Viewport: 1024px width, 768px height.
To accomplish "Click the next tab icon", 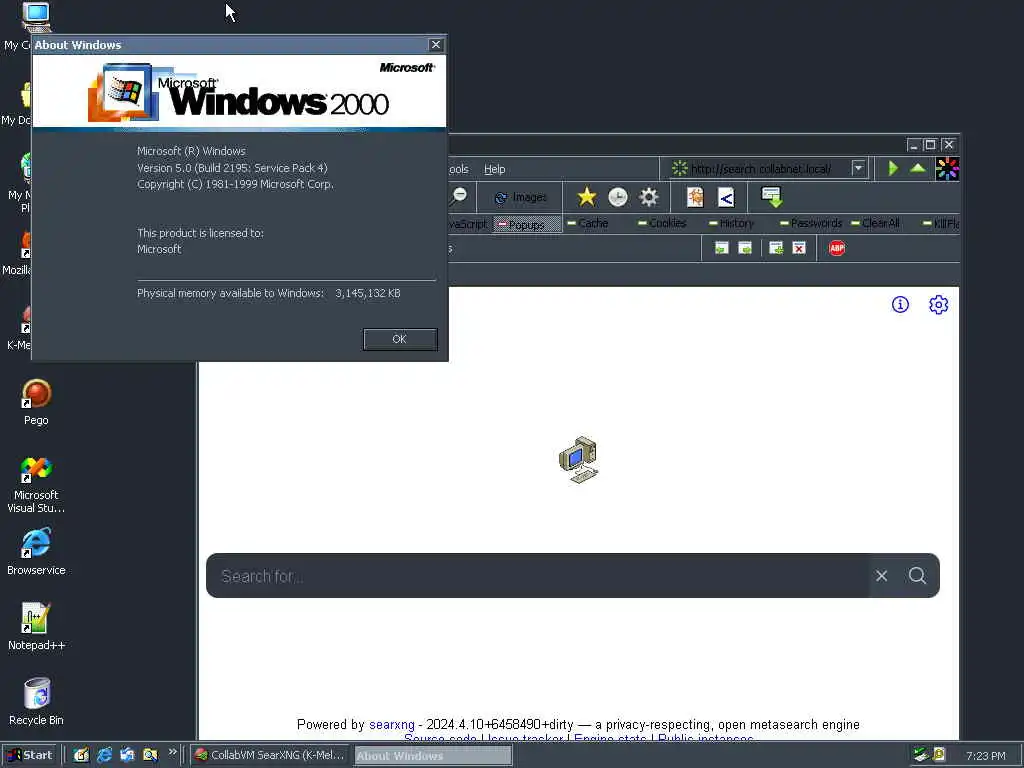I will tap(744, 248).
